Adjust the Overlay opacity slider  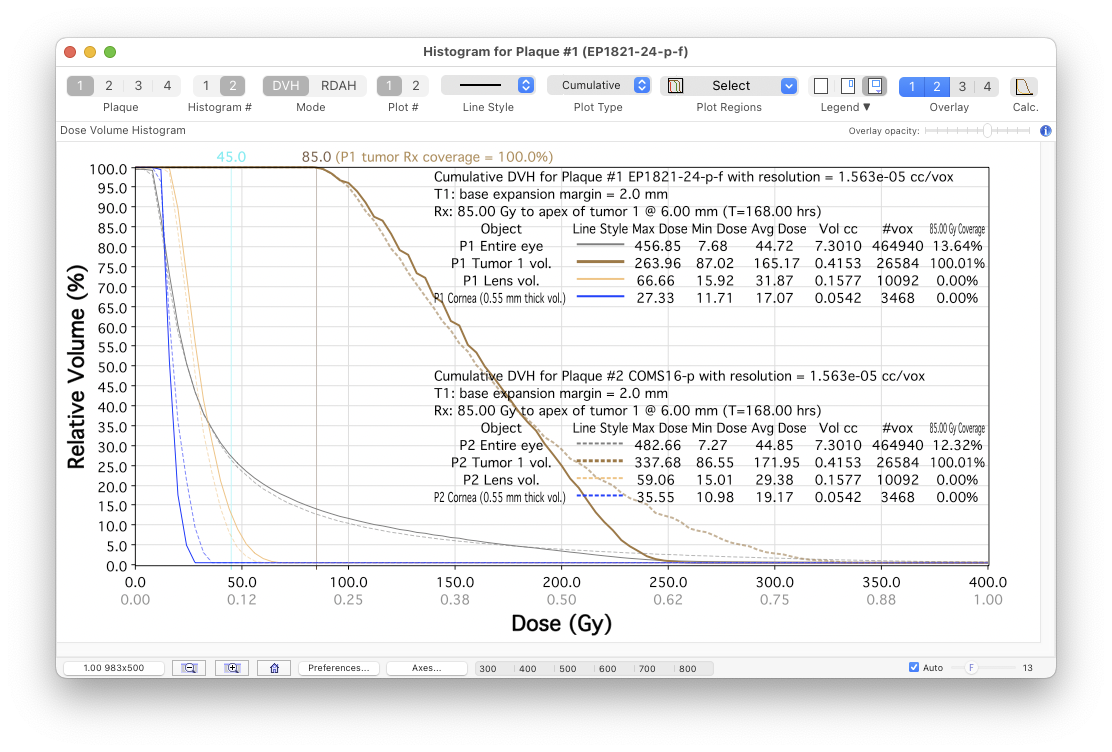click(x=988, y=131)
